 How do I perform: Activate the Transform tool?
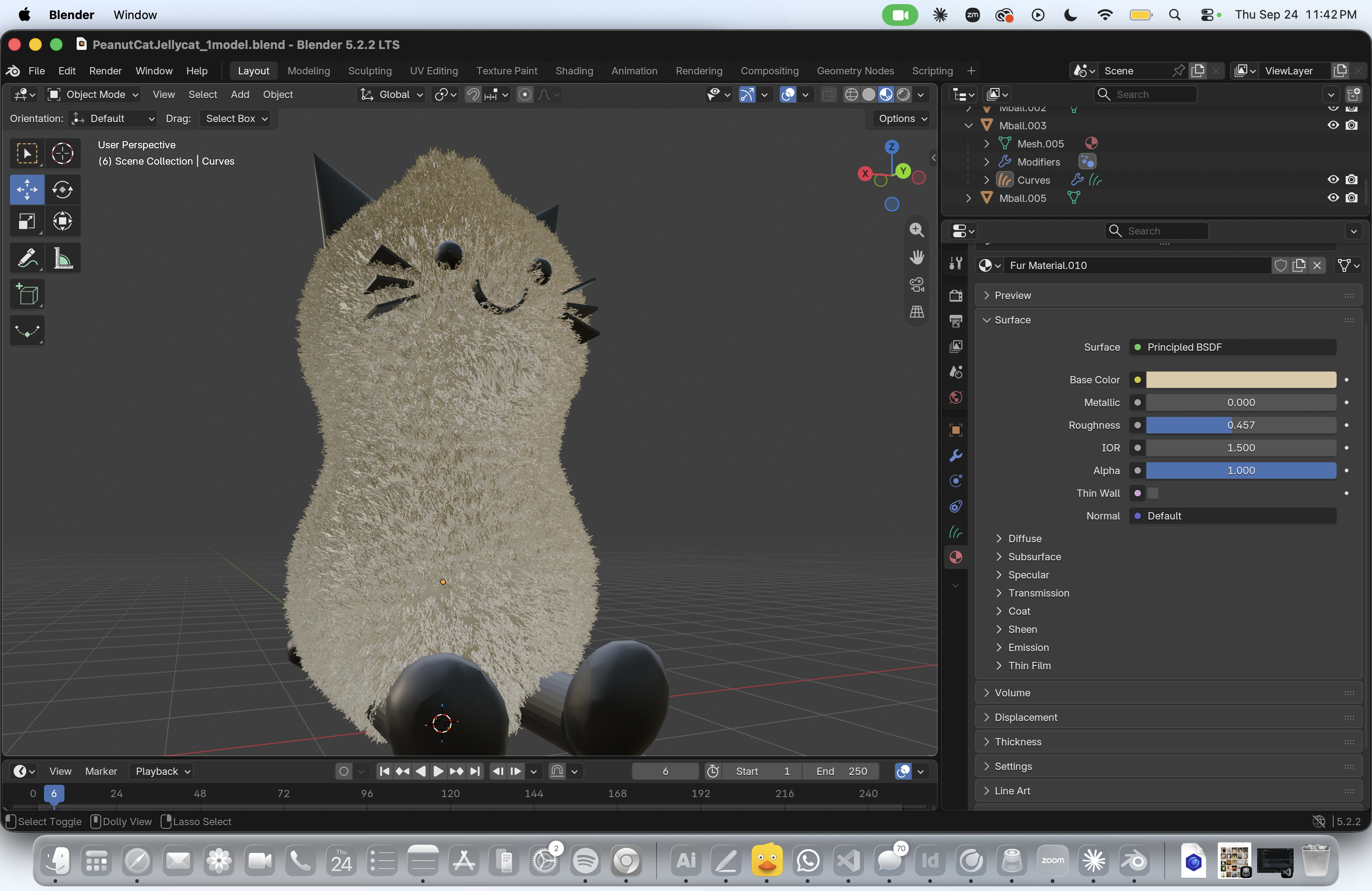pos(62,221)
